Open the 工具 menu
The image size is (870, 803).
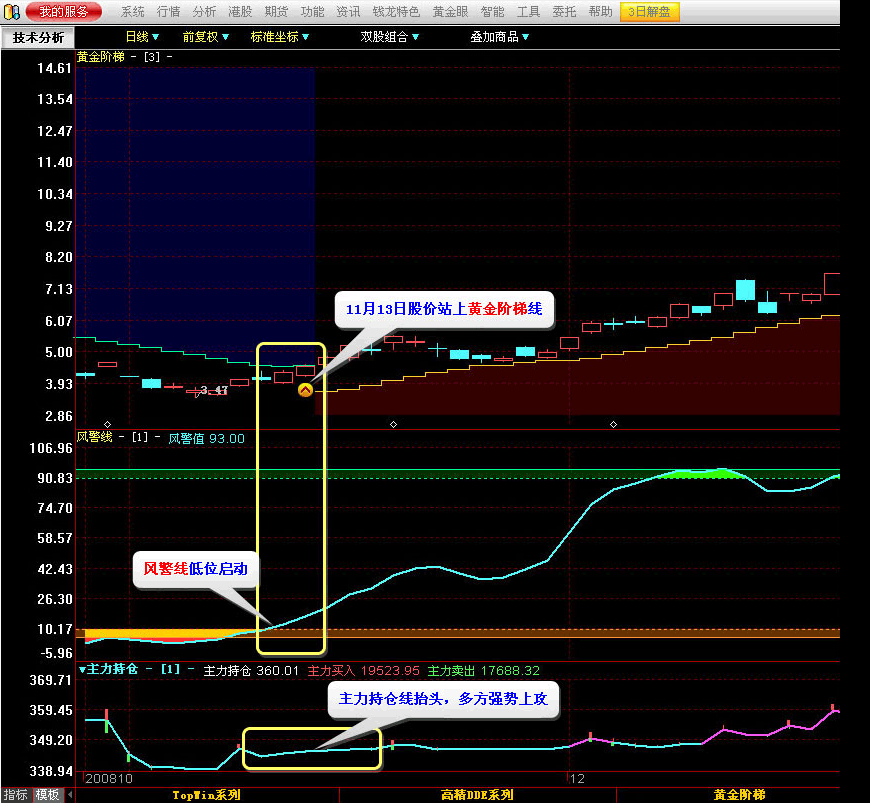click(528, 12)
